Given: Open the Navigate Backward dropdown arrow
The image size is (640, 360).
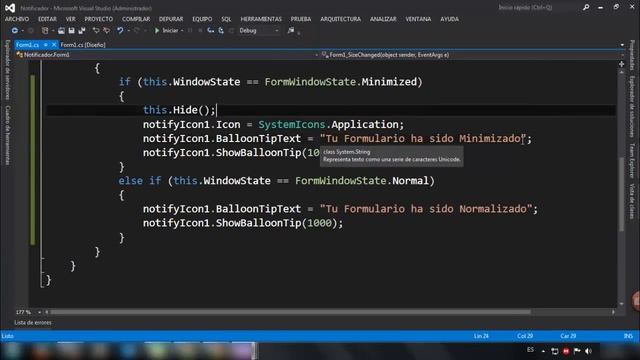Looking at the screenshot, I should click(x=22, y=31).
